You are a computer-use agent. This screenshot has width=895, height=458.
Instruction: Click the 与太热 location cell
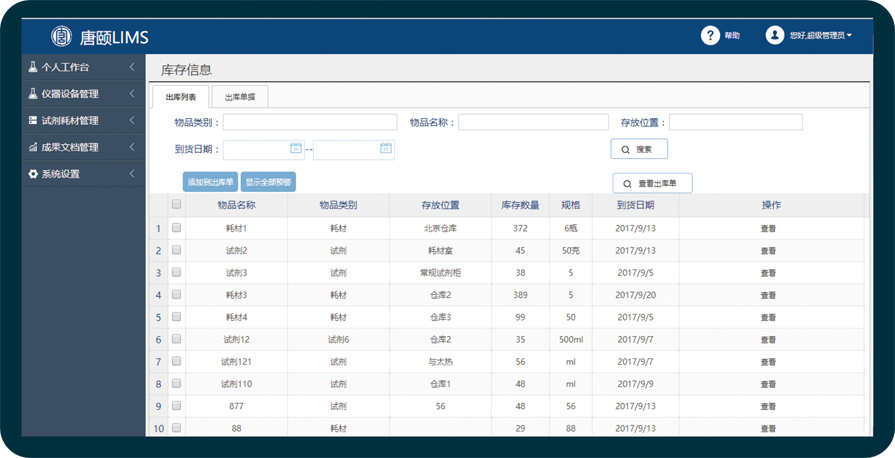441,362
